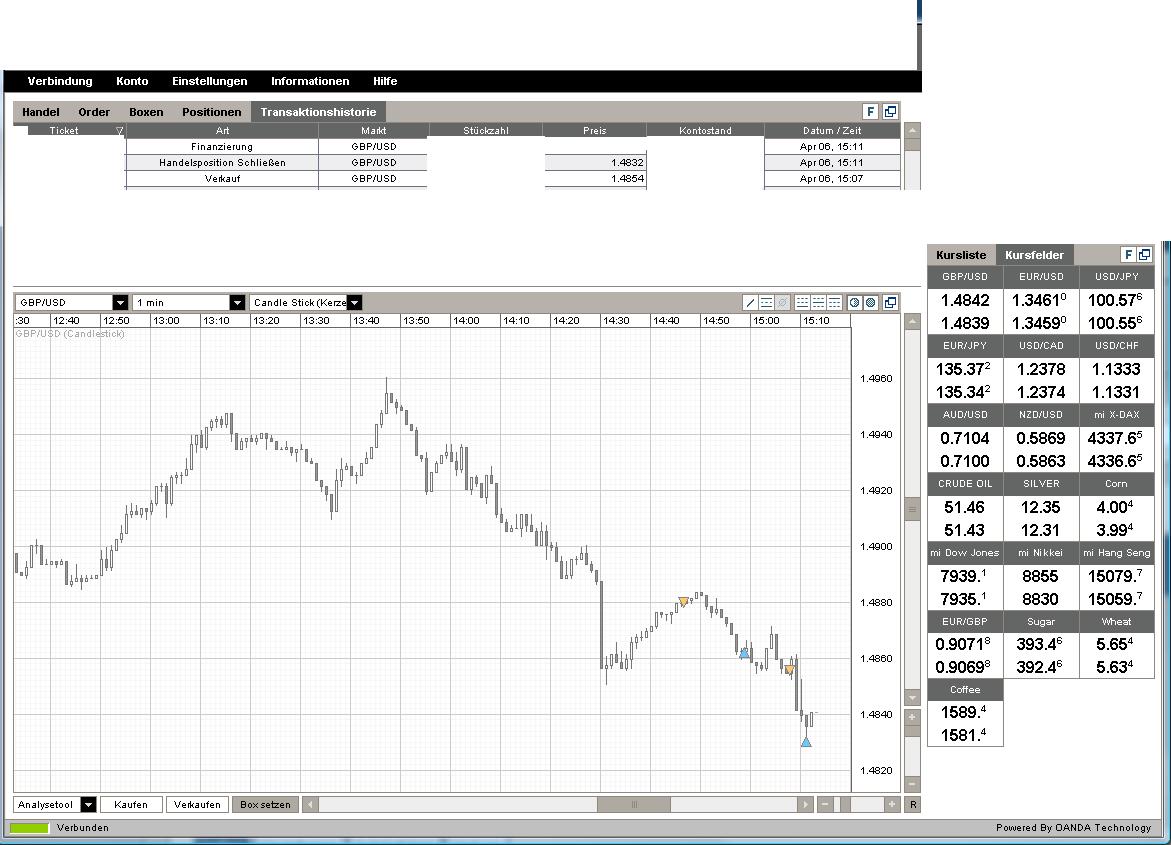Click the GBP/USD quote field
1171x845 pixels.
click(965, 300)
